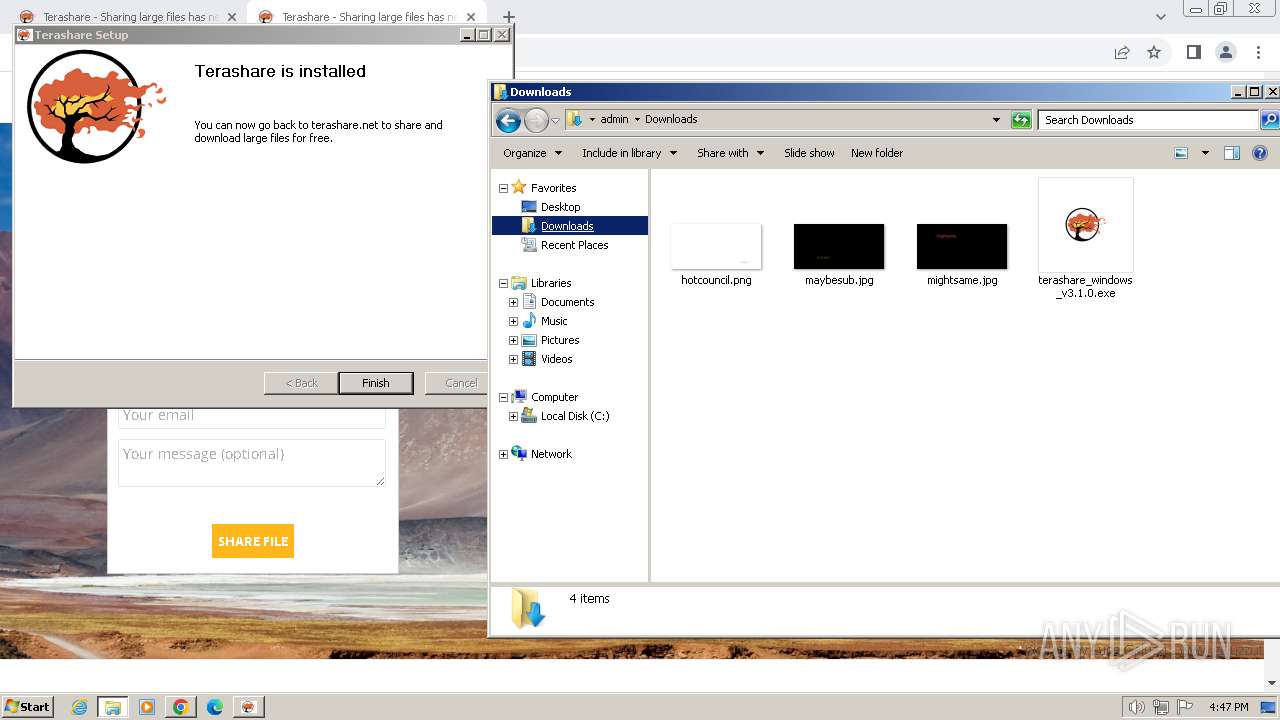Click the search magnifier in Downloads window
This screenshot has height=720, width=1280.
tap(1269, 120)
